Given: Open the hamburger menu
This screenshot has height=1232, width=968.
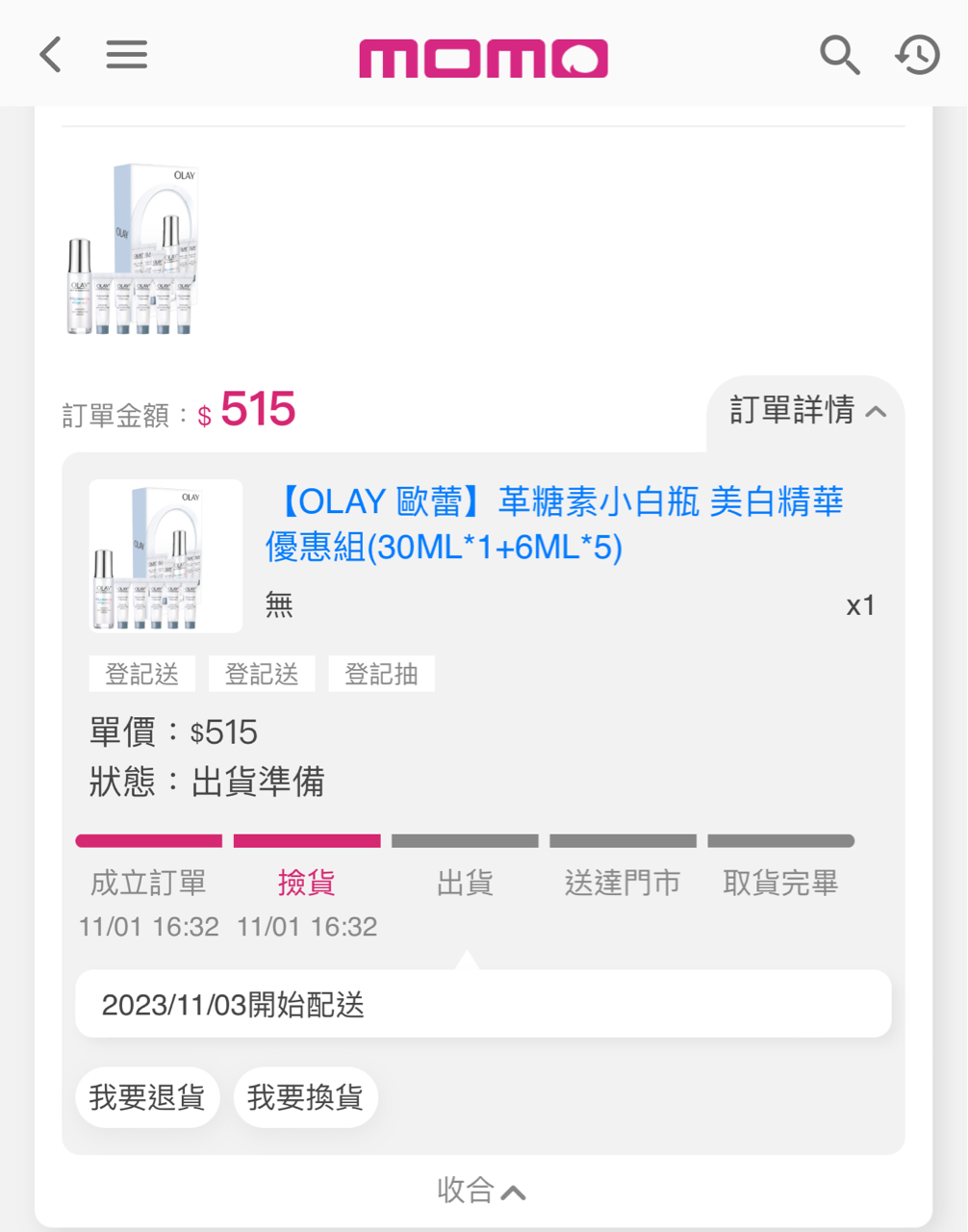Looking at the screenshot, I should (126, 55).
